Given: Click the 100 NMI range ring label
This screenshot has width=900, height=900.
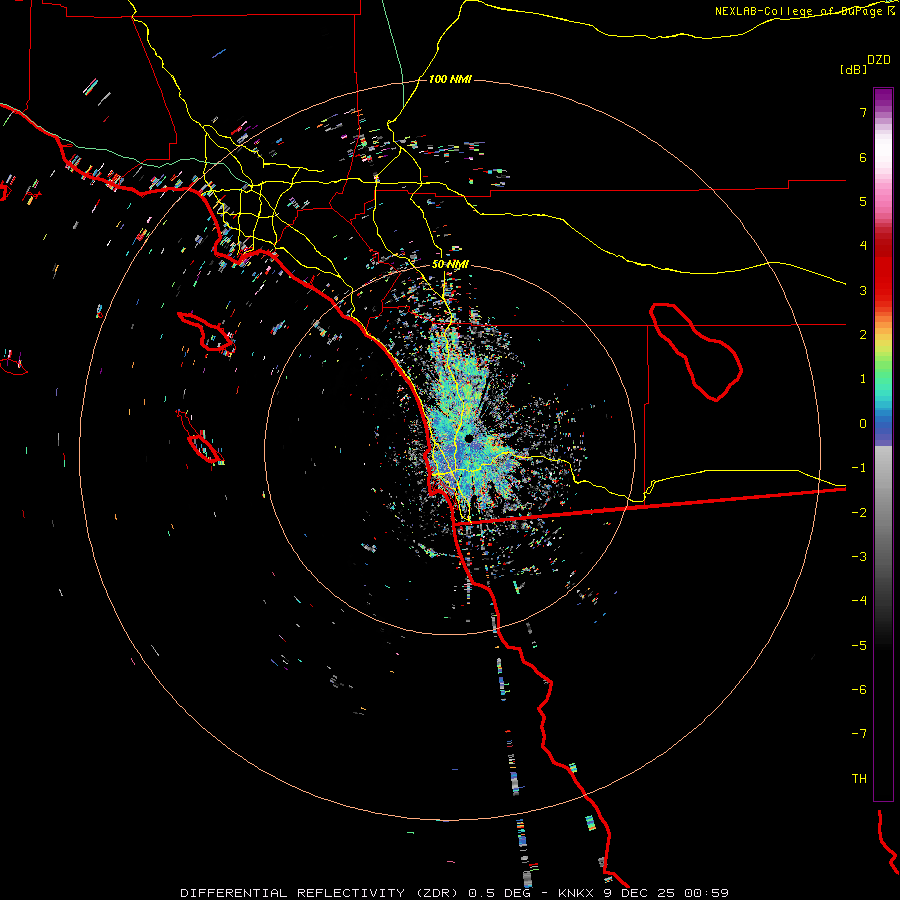Looking at the screenshot, I should [450, 79].
